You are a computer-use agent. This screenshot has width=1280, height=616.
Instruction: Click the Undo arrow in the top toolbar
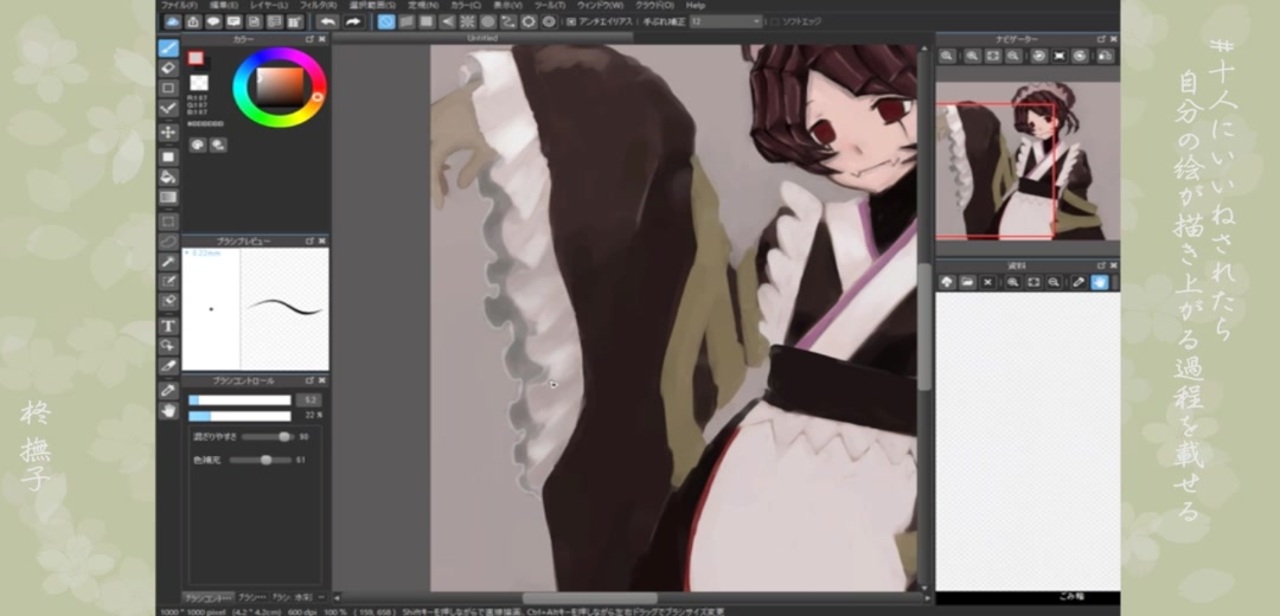coord(327,21)
